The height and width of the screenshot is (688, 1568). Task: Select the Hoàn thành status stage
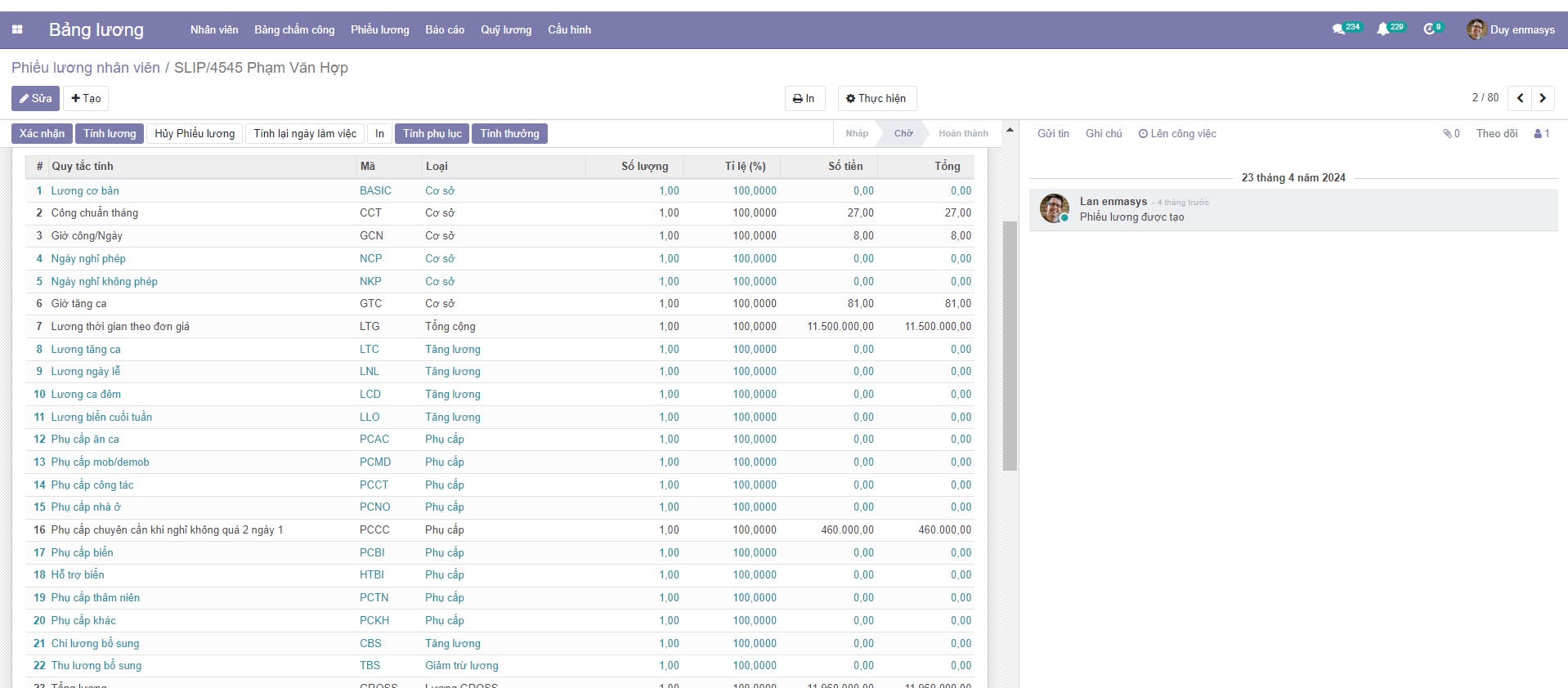(x=962, y=134)
